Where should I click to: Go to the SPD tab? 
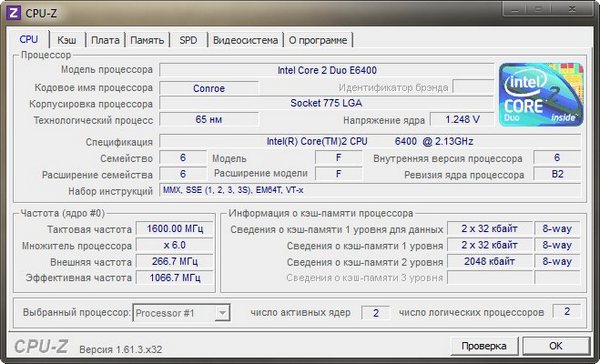[188, 40]
